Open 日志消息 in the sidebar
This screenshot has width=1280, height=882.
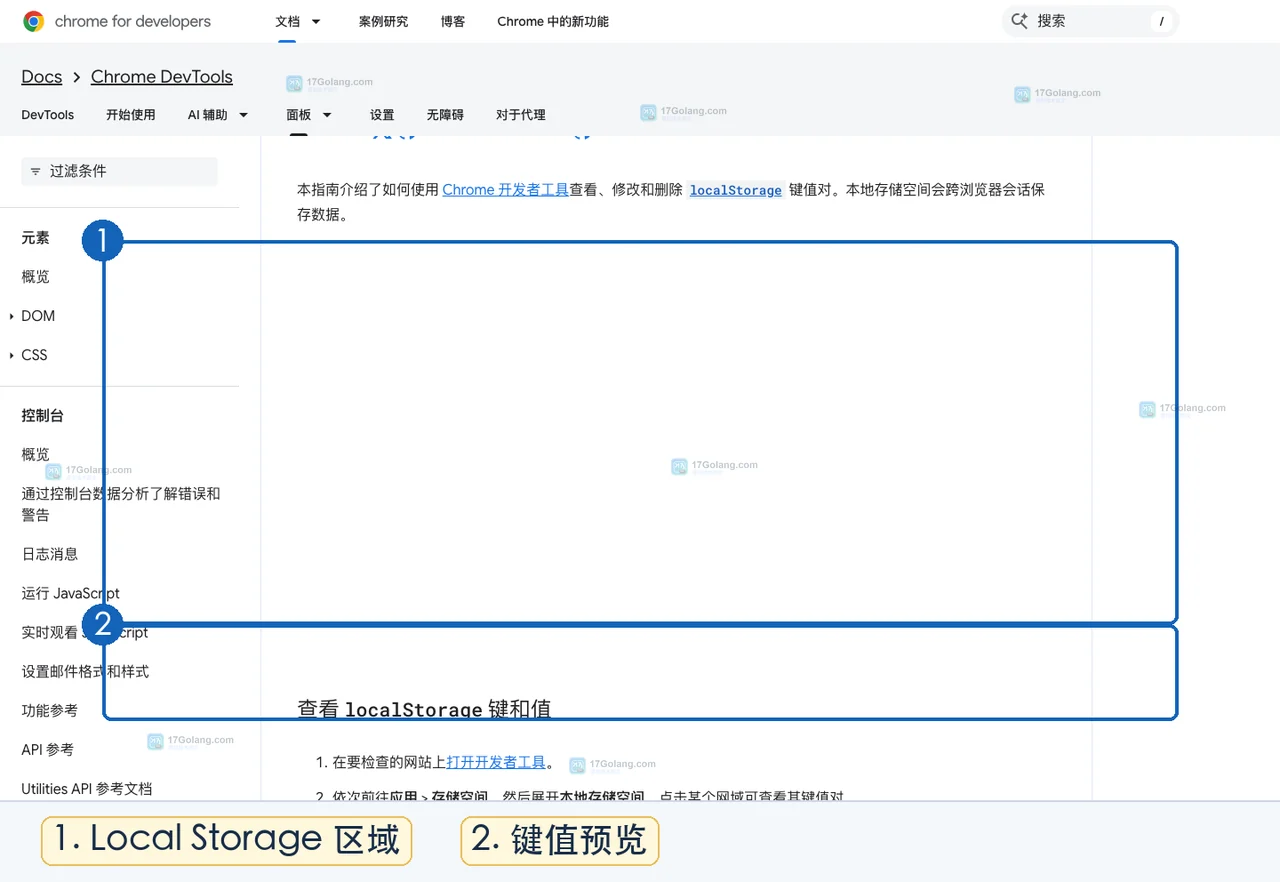coord(50,554)
